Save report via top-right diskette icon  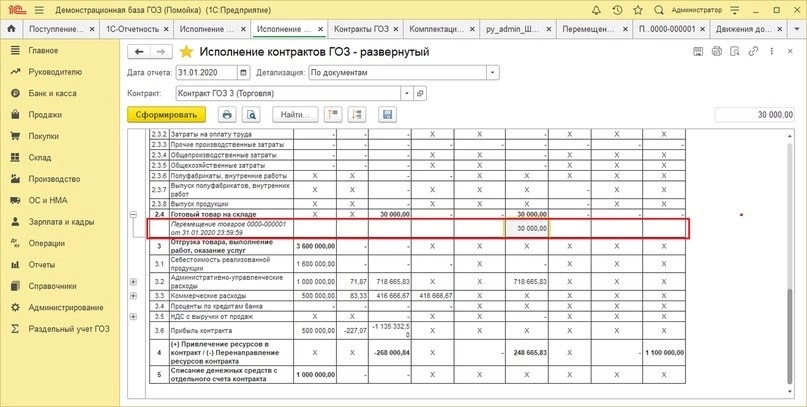tap(698, 51)
